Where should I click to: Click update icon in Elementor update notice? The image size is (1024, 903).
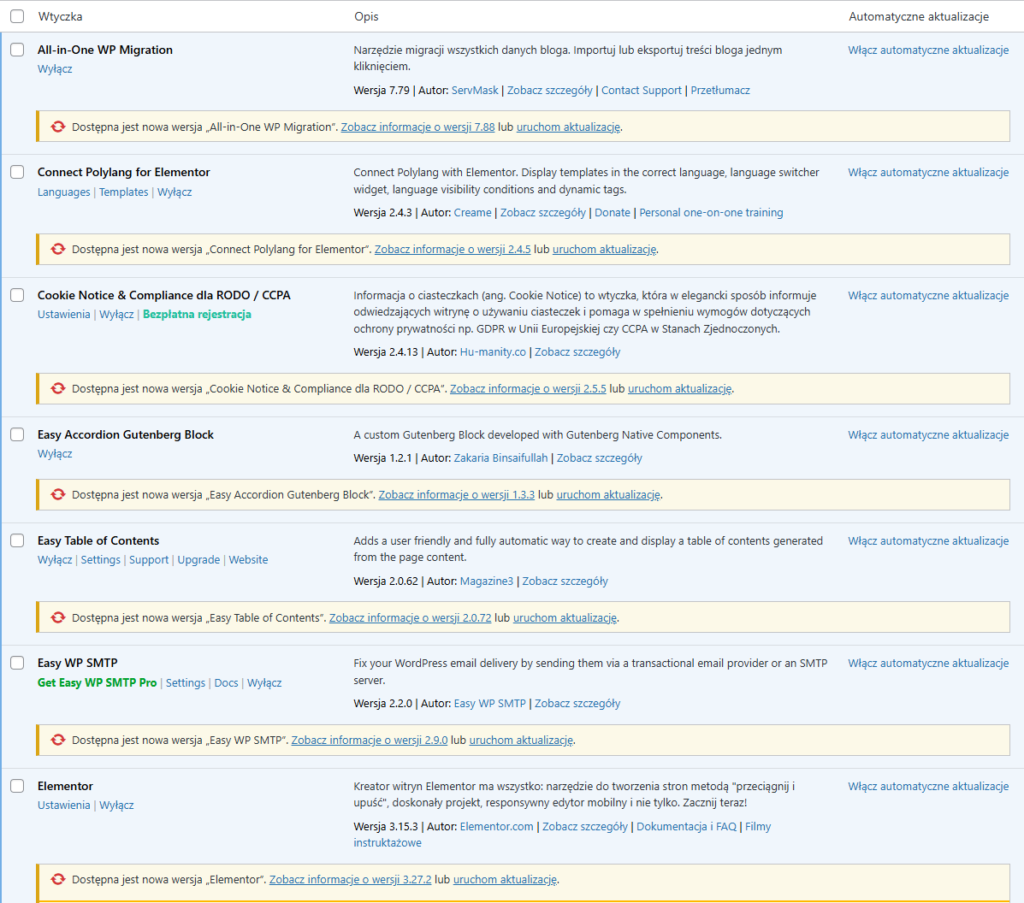click(x=58, y=880)
